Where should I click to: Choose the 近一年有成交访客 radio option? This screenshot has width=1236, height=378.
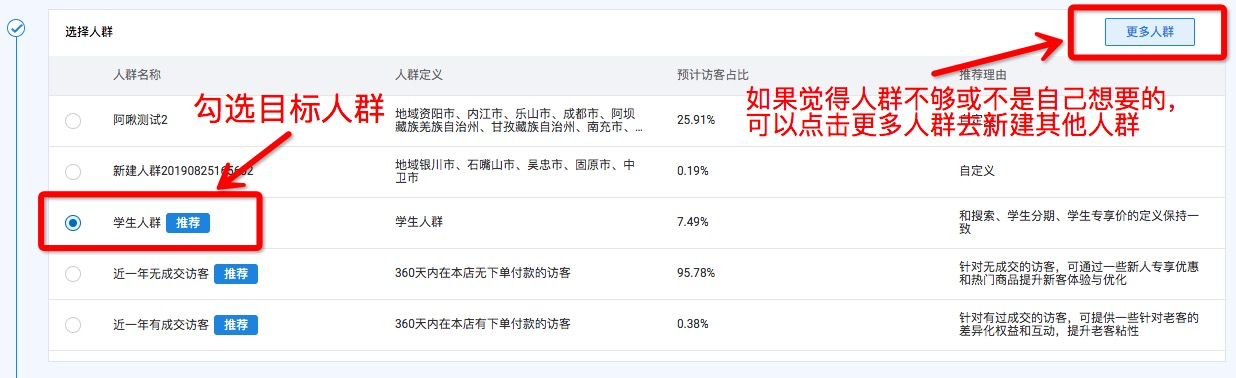click(x=73, y=325)
